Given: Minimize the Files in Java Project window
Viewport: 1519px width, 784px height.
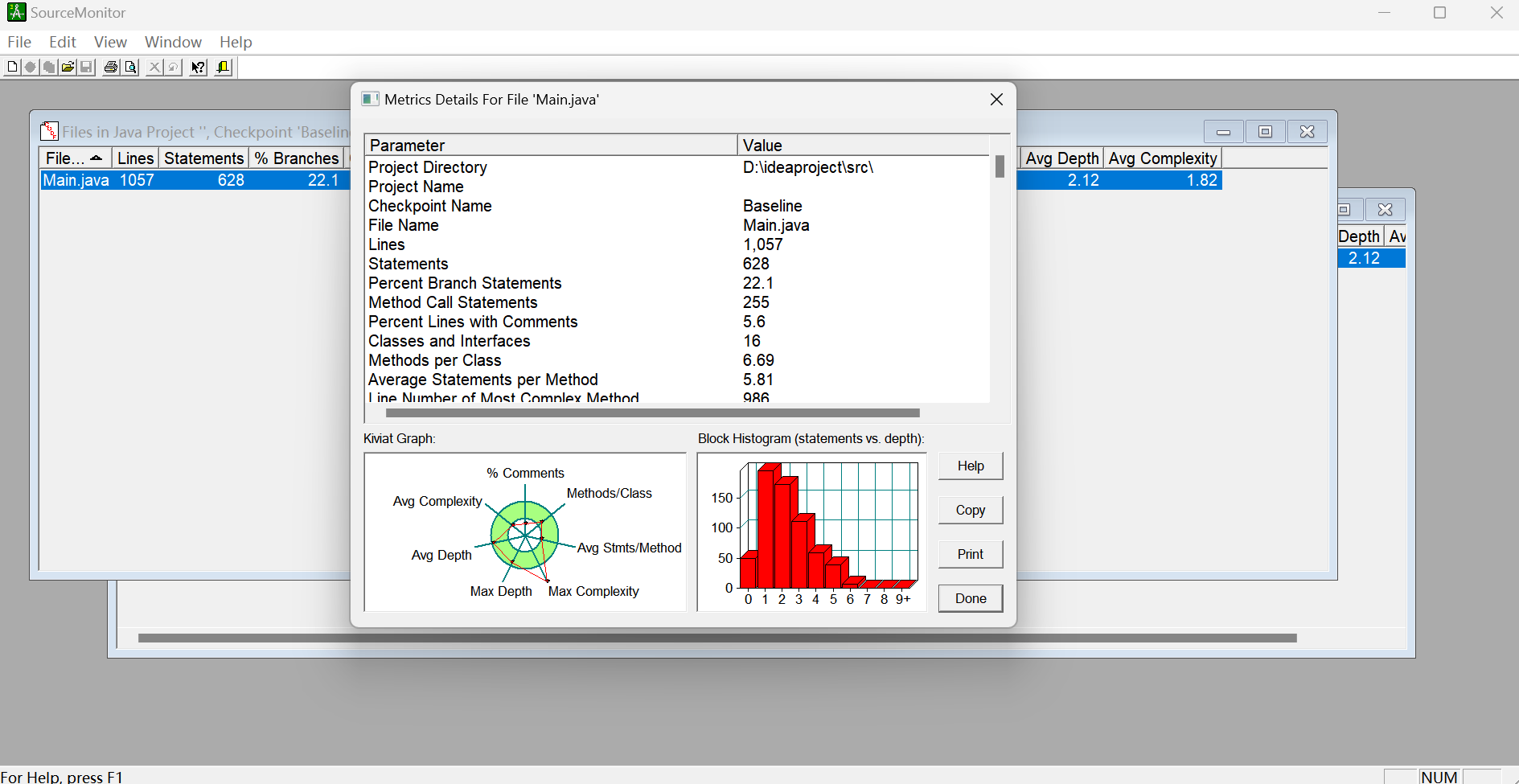Looking at the screenshot, I should tap(1223, 132).
